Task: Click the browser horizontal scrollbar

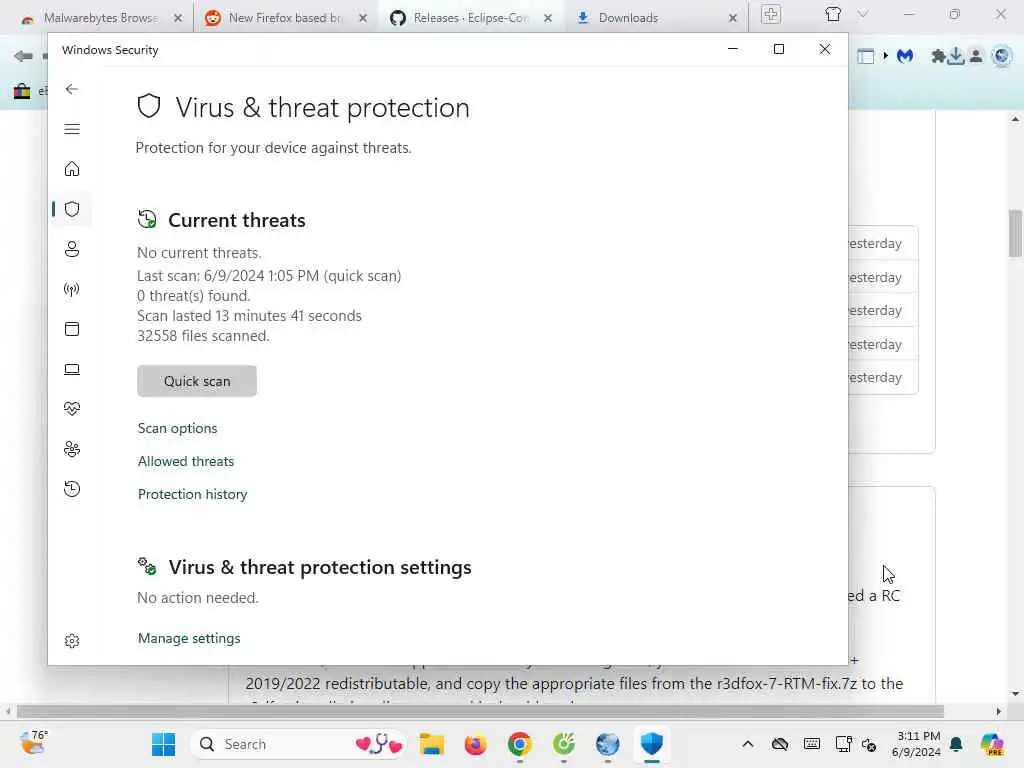Action: [x=479, y=711]
